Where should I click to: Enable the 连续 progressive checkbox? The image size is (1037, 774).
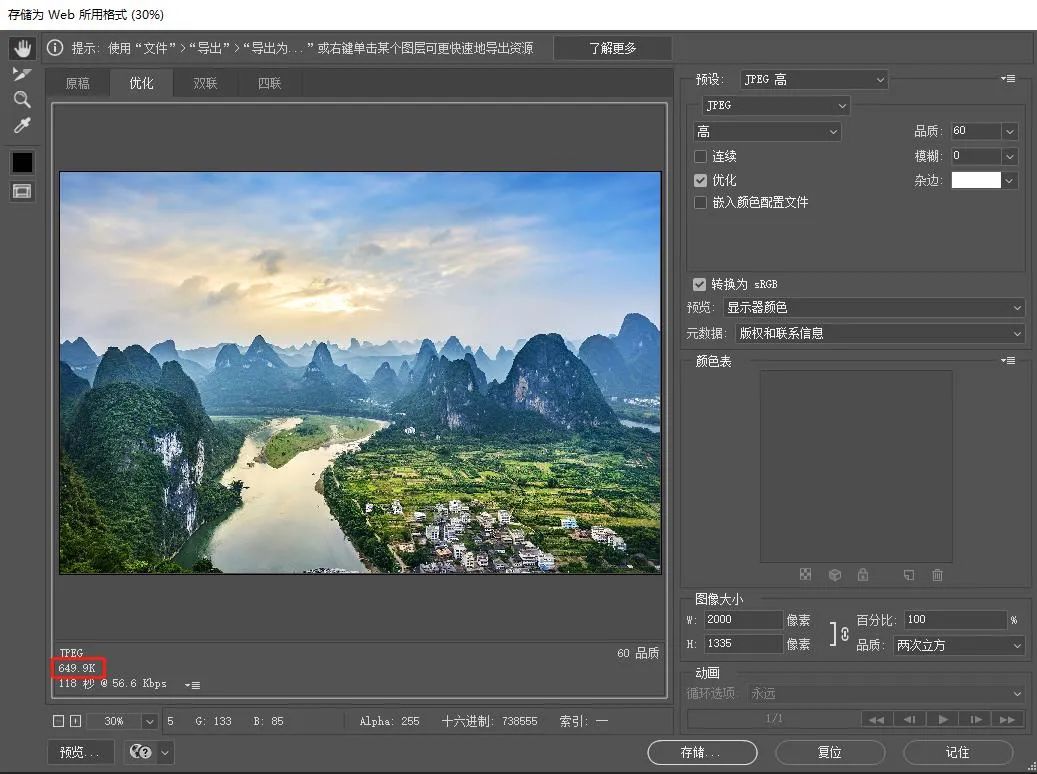(x=700, y=157)
